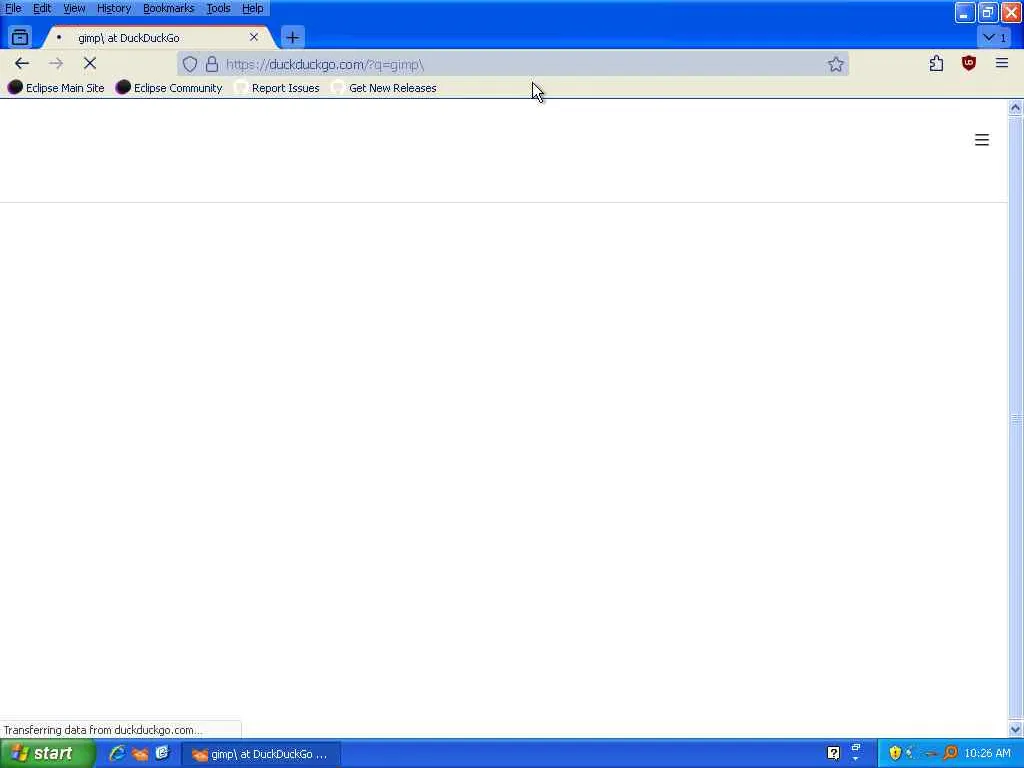Click the orange magnifier tray icon

951,753
